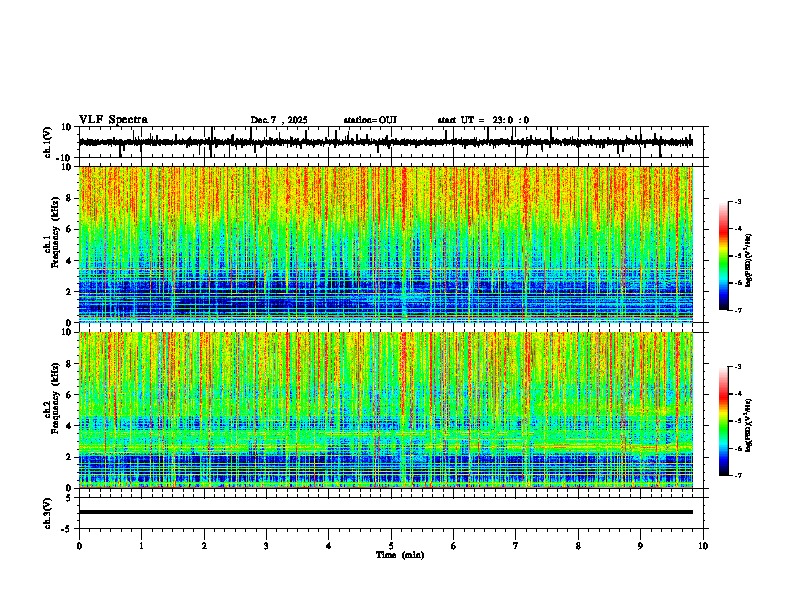Click the ch.1 "Frequency (kHz)" axis label
Image resolution: width=792 pixels, height=612 pixels.
pyautogui.click(x=55, y=232)
